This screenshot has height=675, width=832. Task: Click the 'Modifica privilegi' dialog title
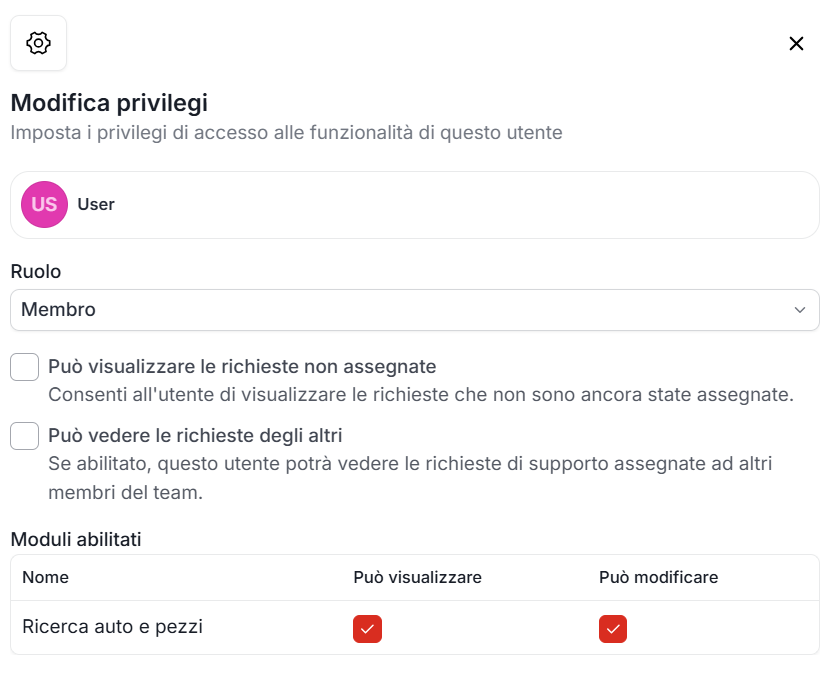pyautogui.click(x=109, y=102)
